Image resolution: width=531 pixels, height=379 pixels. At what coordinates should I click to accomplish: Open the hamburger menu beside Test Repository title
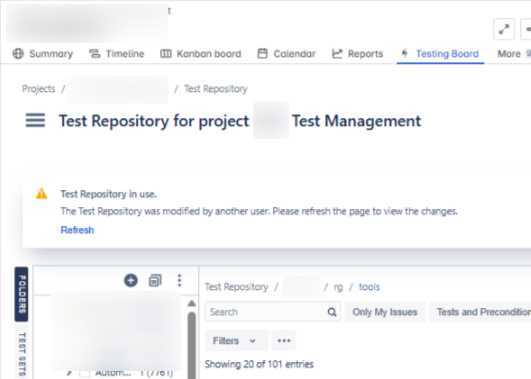(35, 120)
